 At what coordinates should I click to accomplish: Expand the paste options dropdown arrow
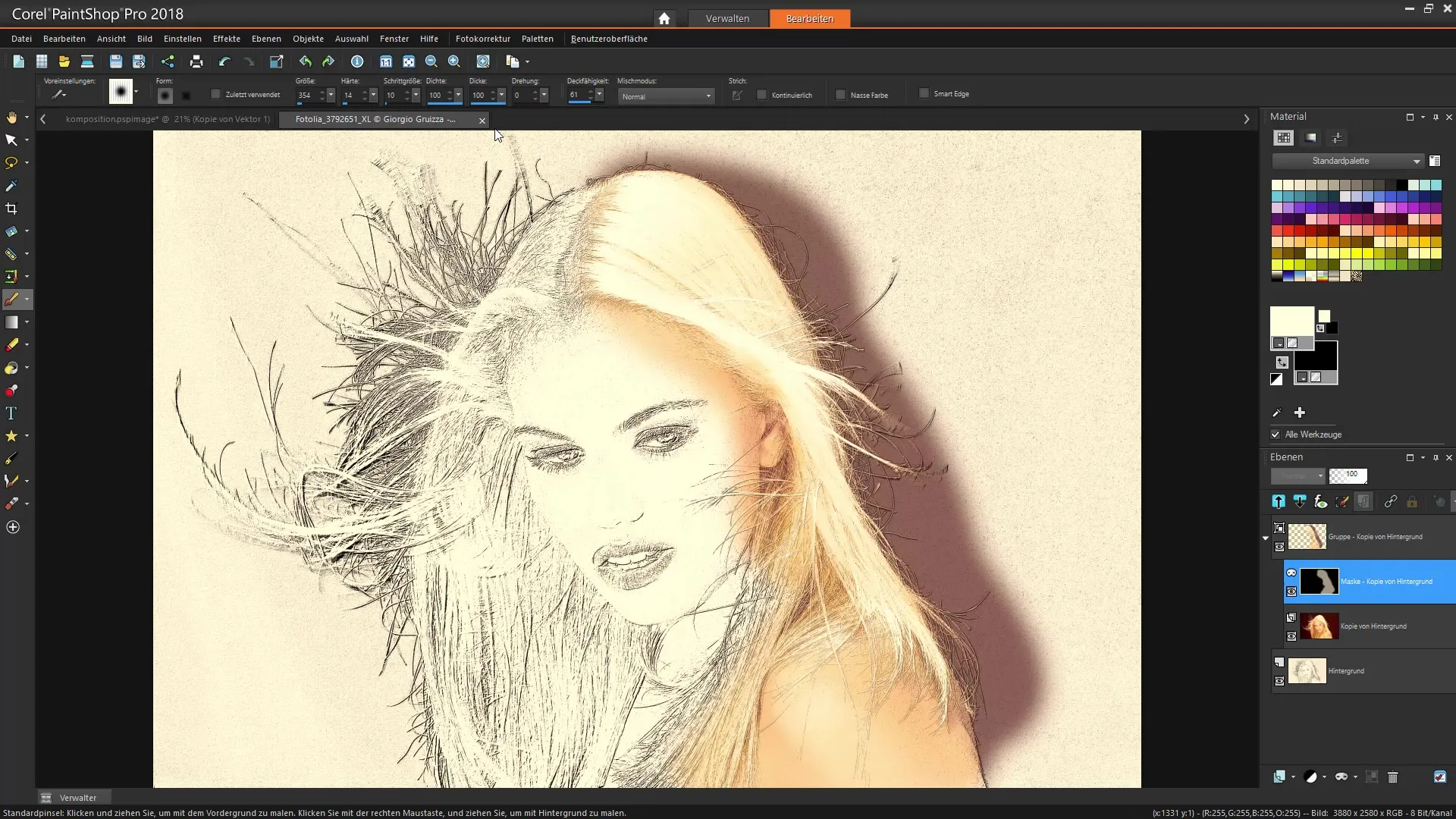(x=528, y=62)
